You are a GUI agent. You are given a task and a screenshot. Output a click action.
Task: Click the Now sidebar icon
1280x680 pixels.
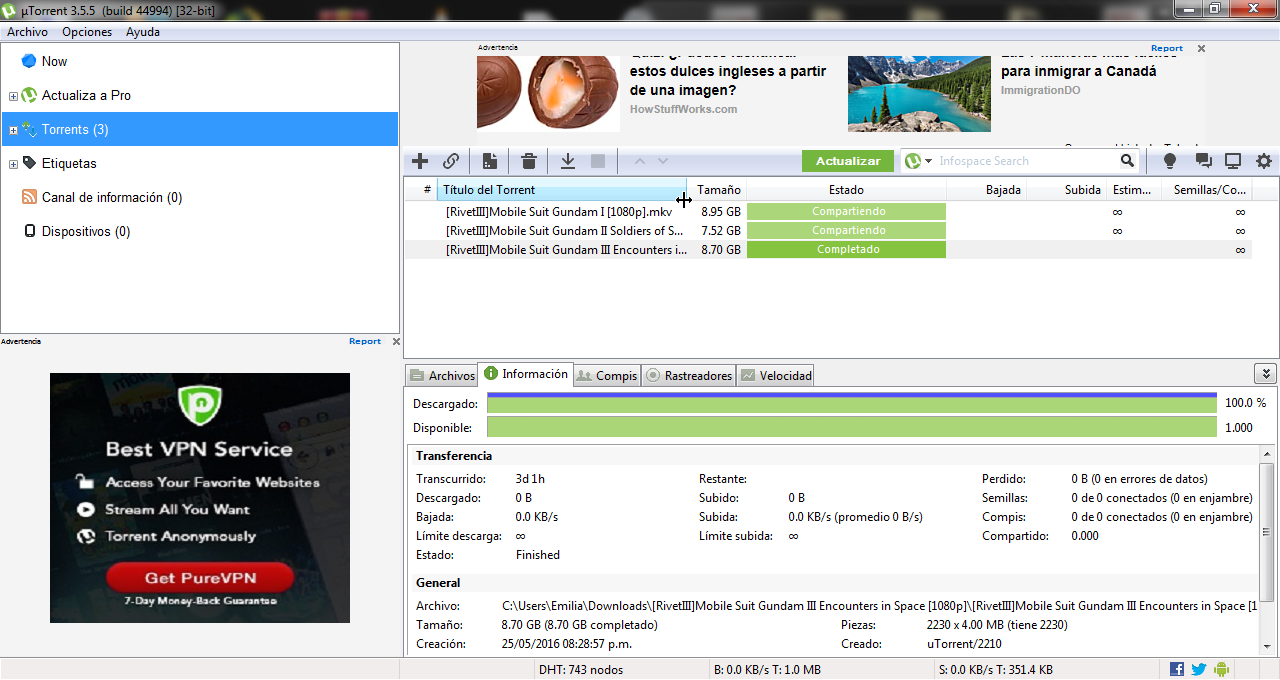coord(29,61)
